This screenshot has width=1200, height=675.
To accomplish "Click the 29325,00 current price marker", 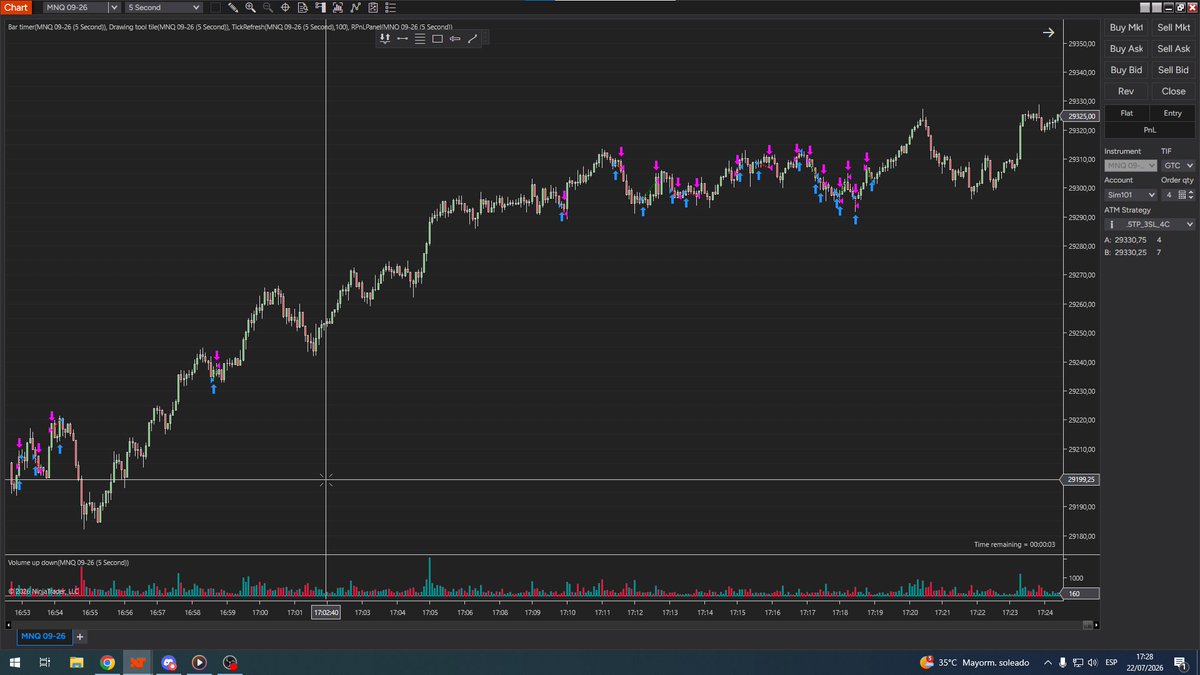I will tap(1082, 116).
